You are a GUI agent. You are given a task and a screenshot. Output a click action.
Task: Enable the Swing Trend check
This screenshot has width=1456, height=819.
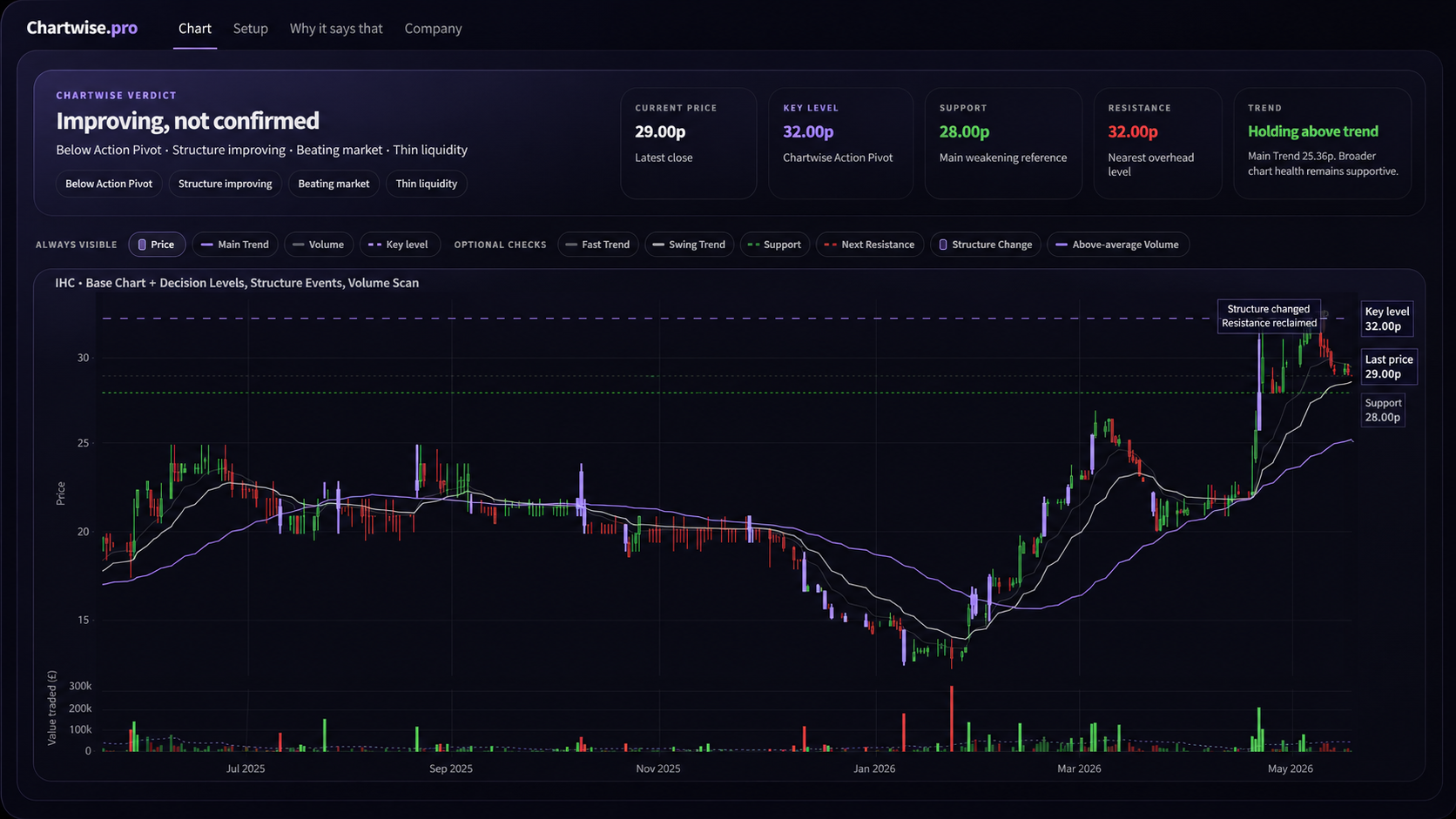690,245
